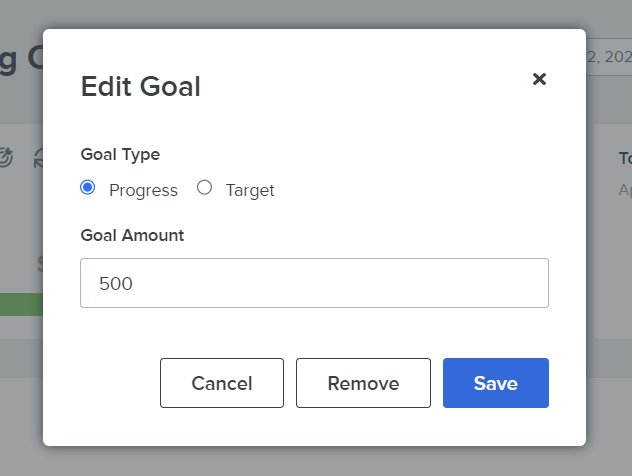Click the goal target icon behind the dialog
632x476 pixels.
click(x=6, y=157)
